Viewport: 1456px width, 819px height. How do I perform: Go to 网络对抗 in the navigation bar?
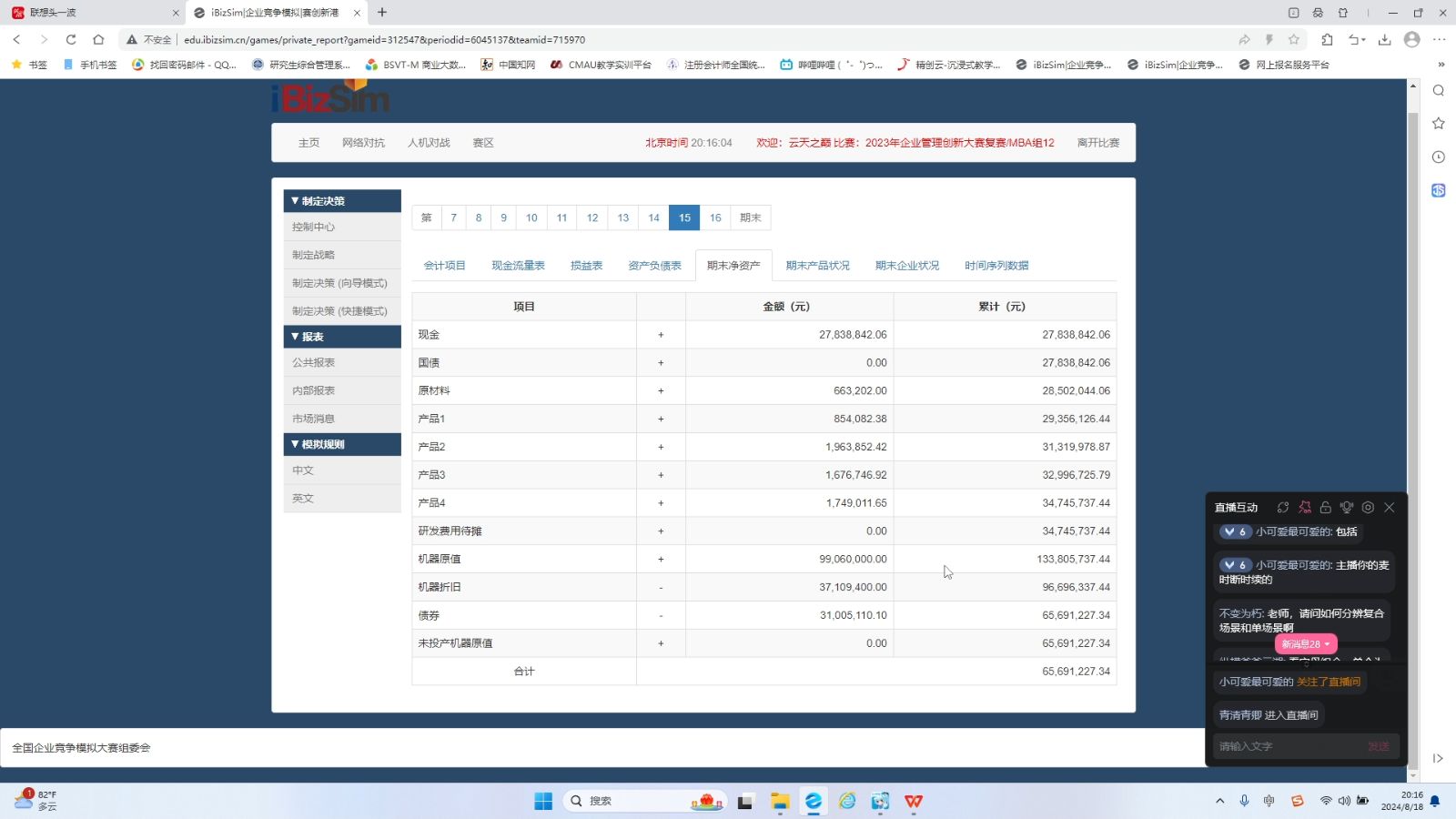(363, 143)
